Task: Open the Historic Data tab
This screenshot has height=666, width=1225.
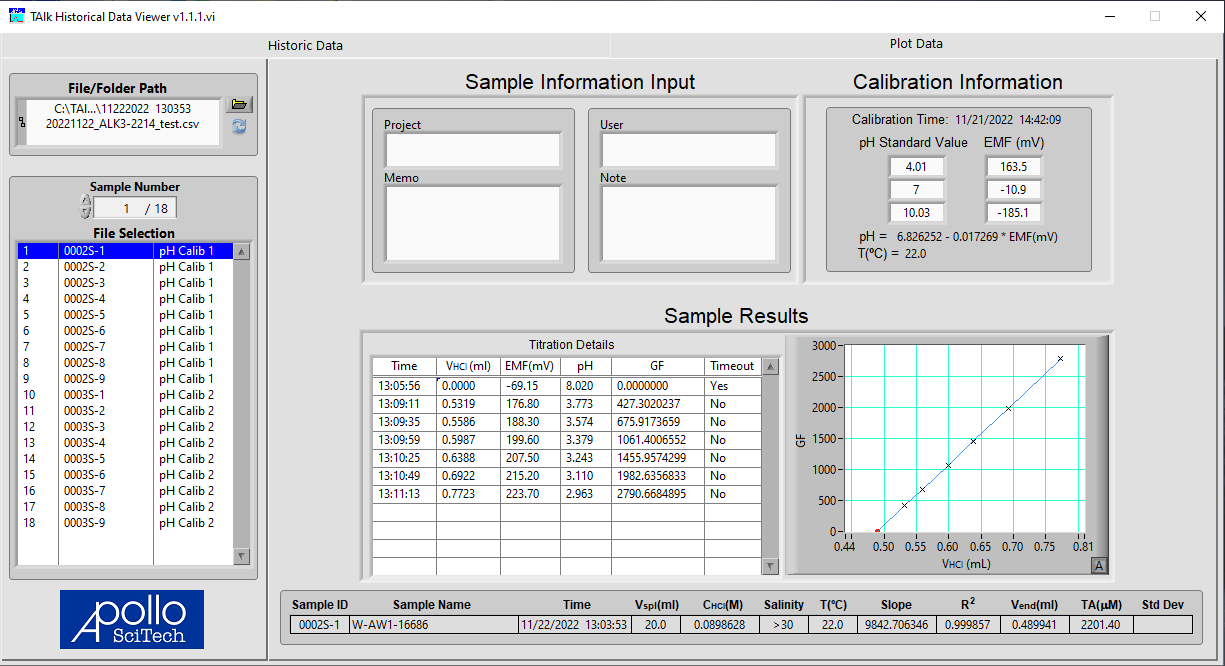Action: pos(305,45)
